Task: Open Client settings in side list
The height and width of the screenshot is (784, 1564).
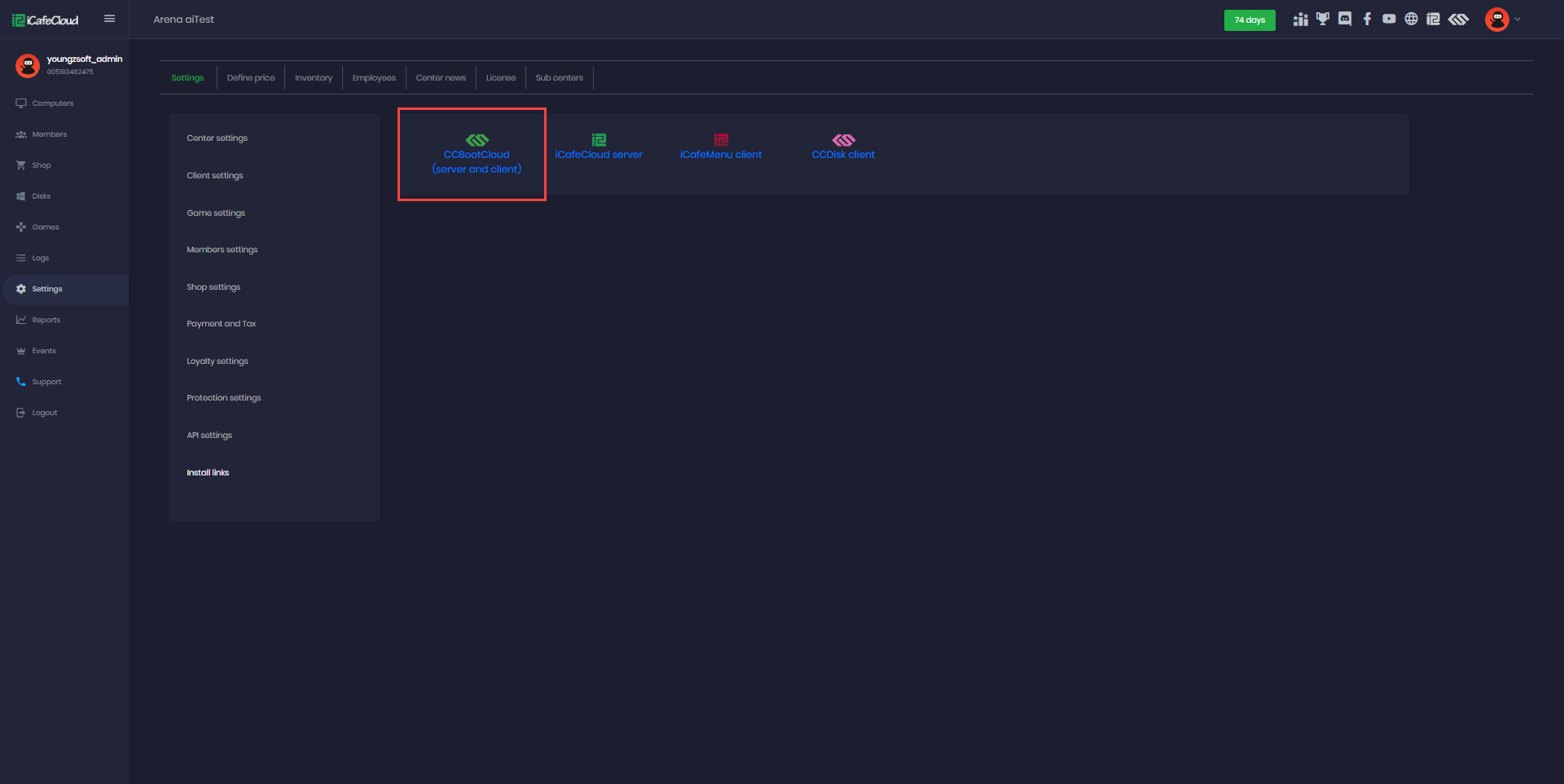Action: (215, 176)
